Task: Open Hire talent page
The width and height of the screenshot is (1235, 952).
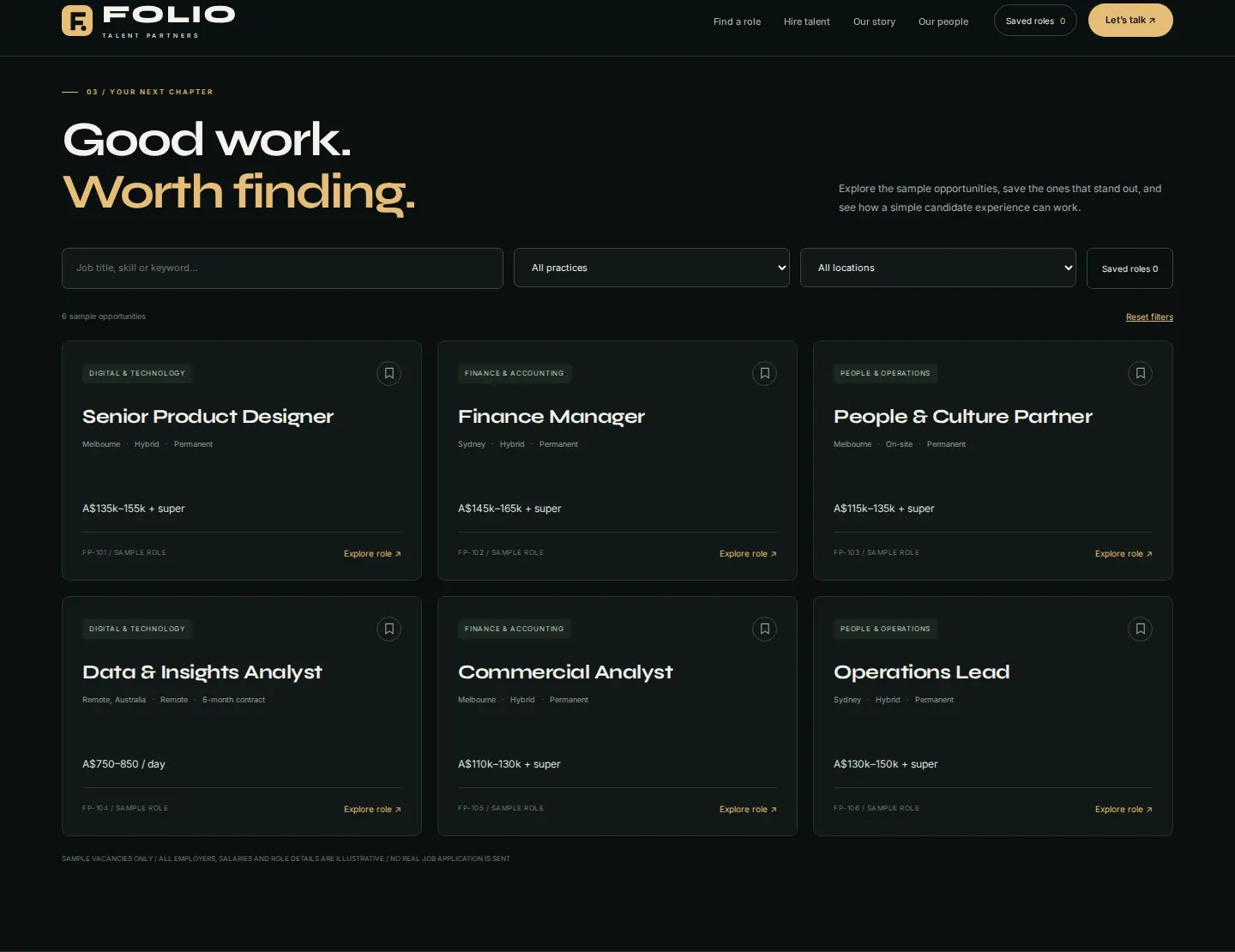Action: pos(807,21)
